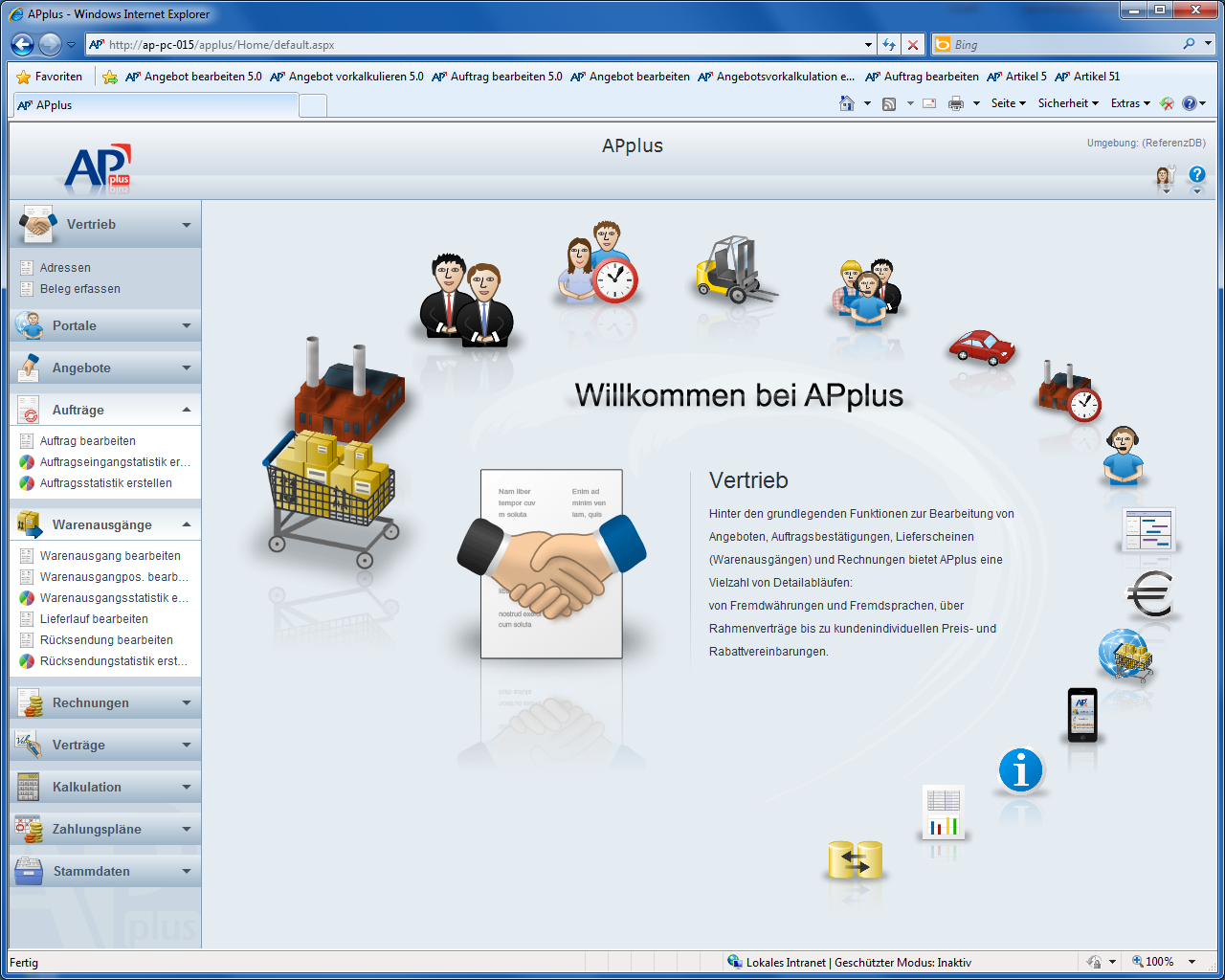The image size is (1225, 980).
Task: Click the blue help question mark icon
Action: point(1196,175)
